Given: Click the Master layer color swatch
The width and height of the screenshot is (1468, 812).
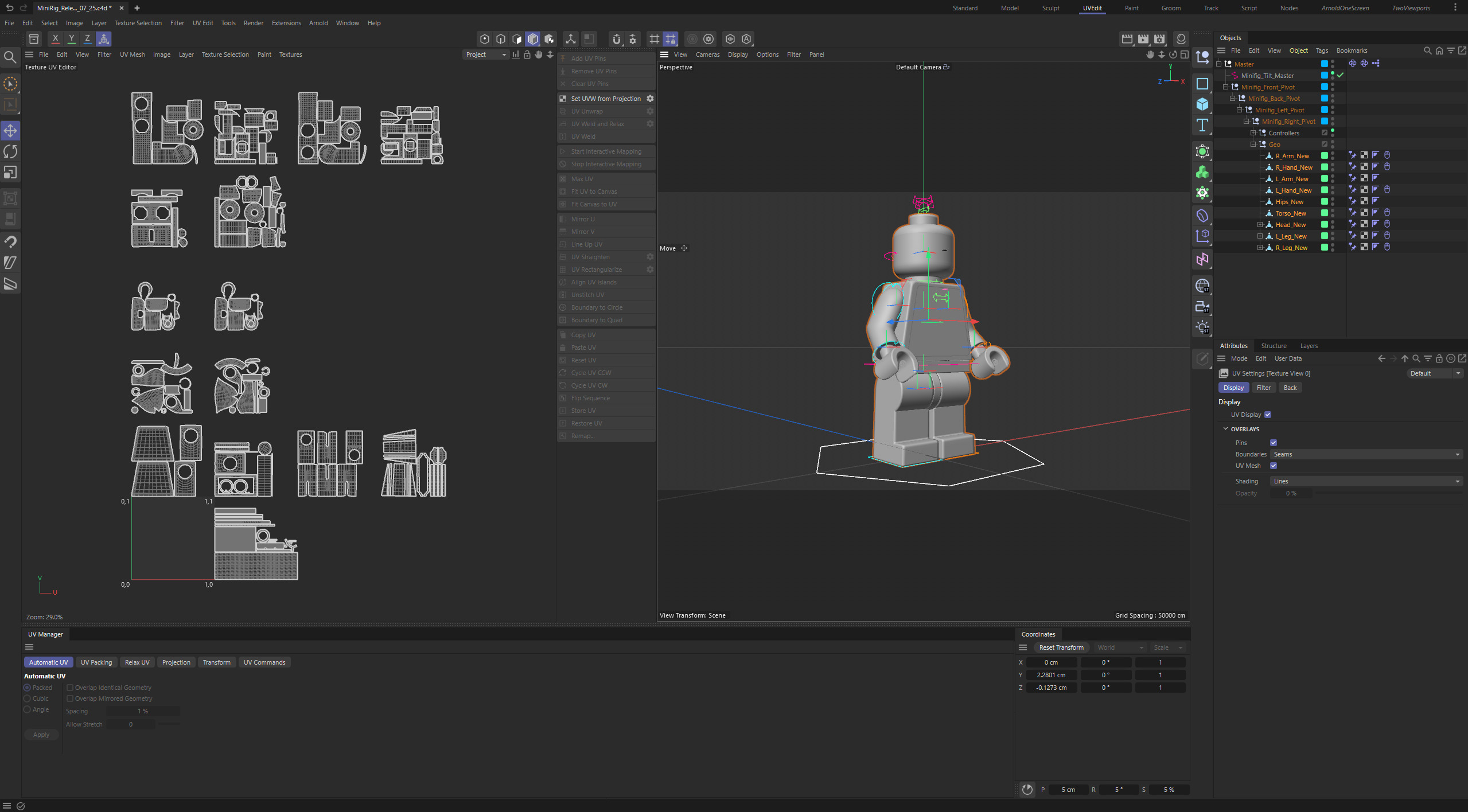Looking at the screenshot, I should (1324, 64).
